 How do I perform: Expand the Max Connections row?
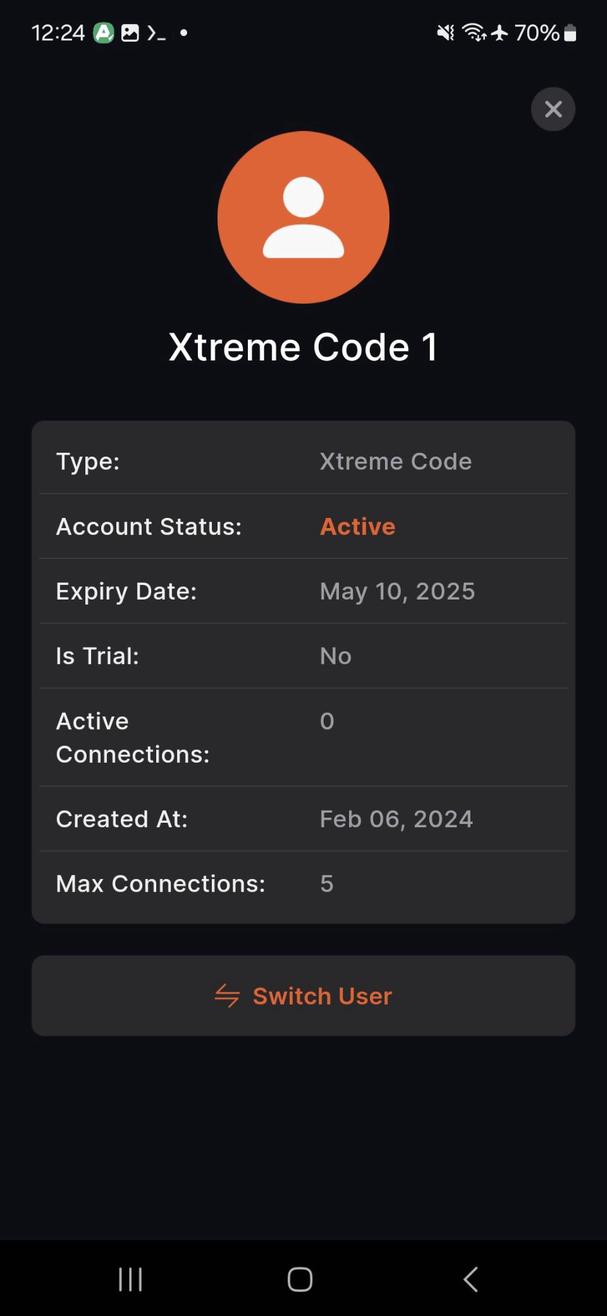click(x=303, y=883)
